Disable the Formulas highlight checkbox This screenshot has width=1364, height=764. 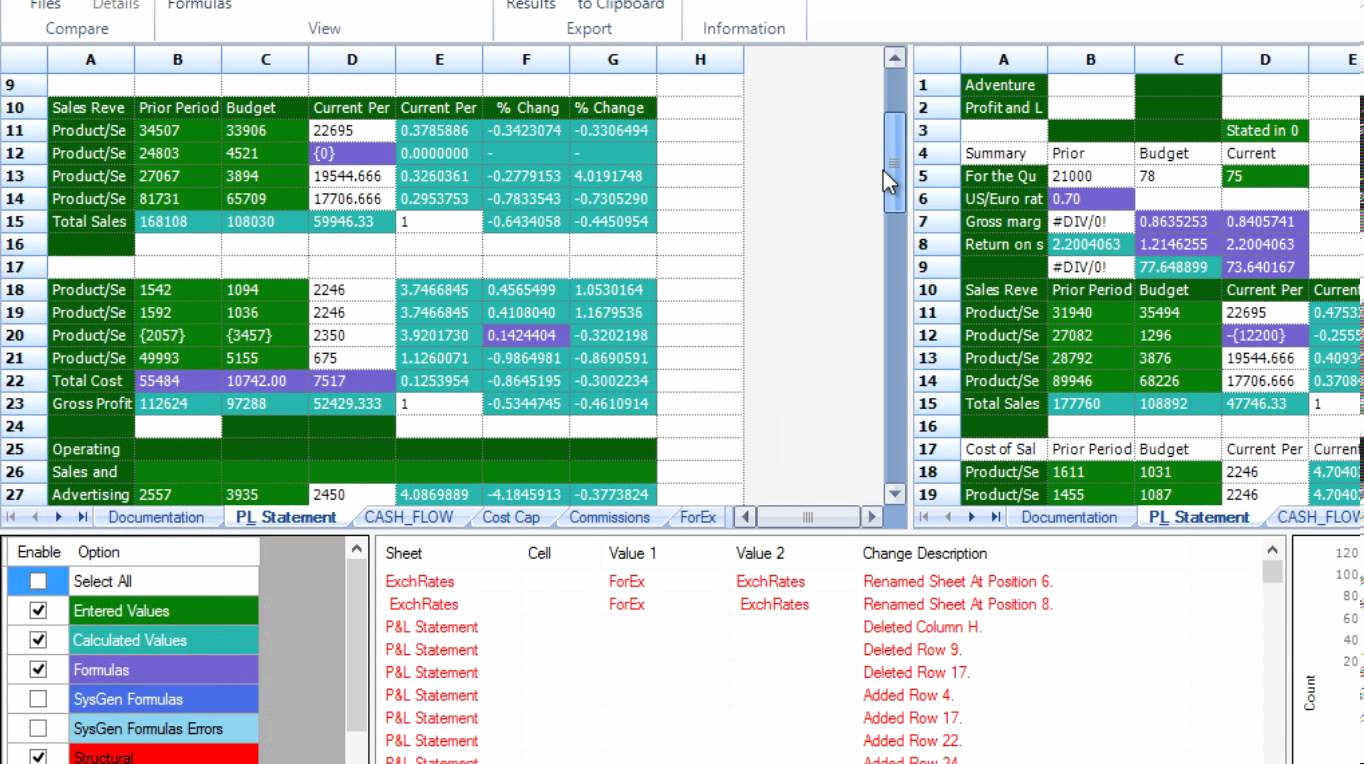pos(38,669)
